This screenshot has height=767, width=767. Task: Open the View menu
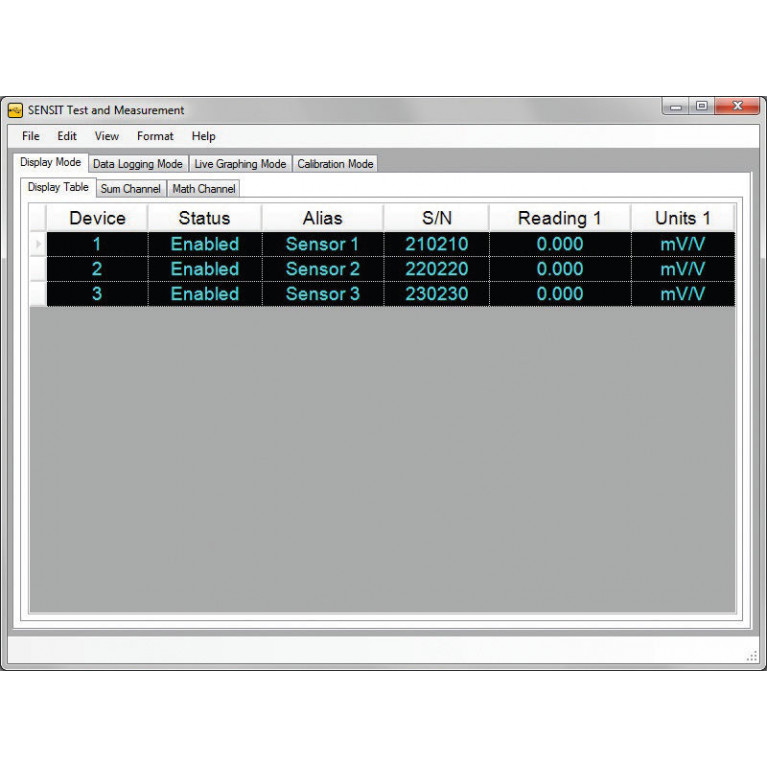coord(107,136)
